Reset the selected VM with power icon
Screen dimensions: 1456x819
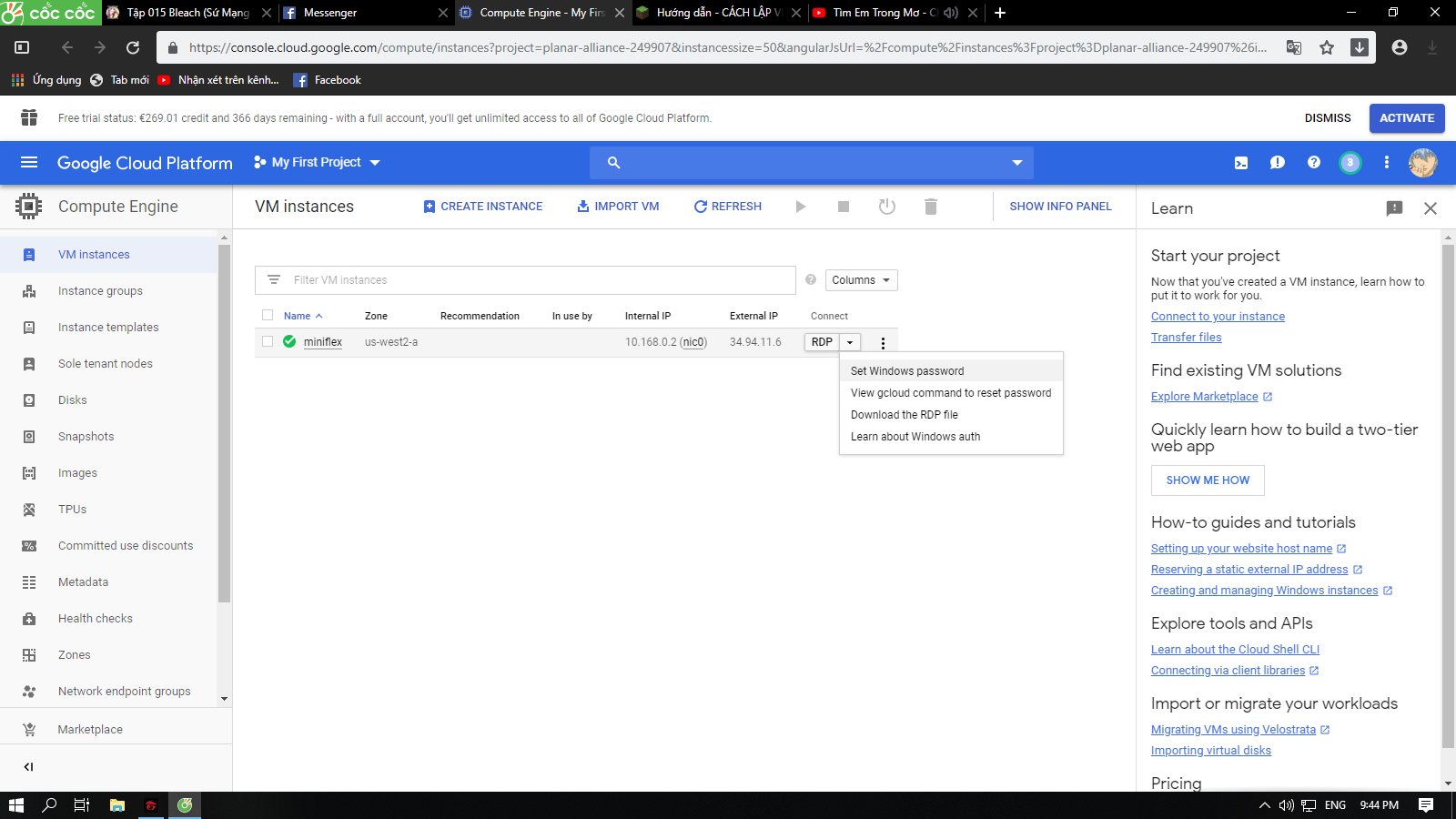[887, 207]
